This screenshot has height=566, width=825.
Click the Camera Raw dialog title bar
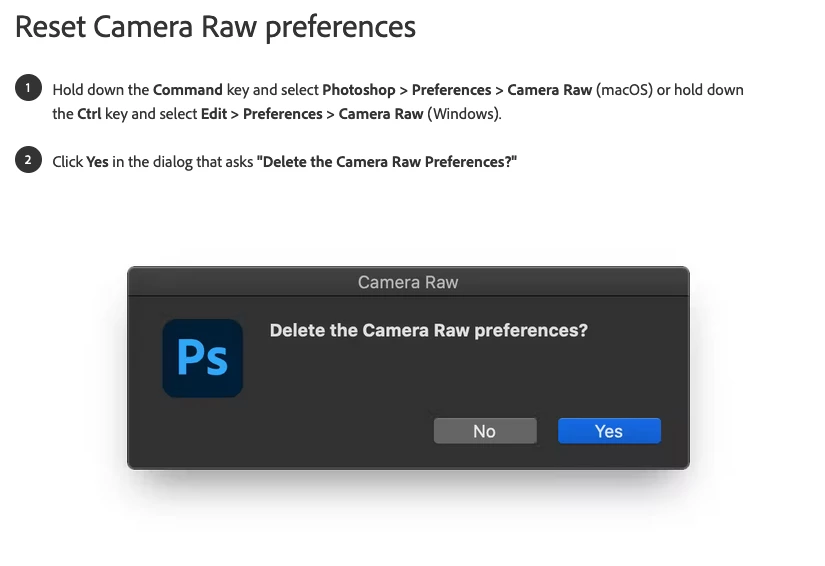coord(408,282)
